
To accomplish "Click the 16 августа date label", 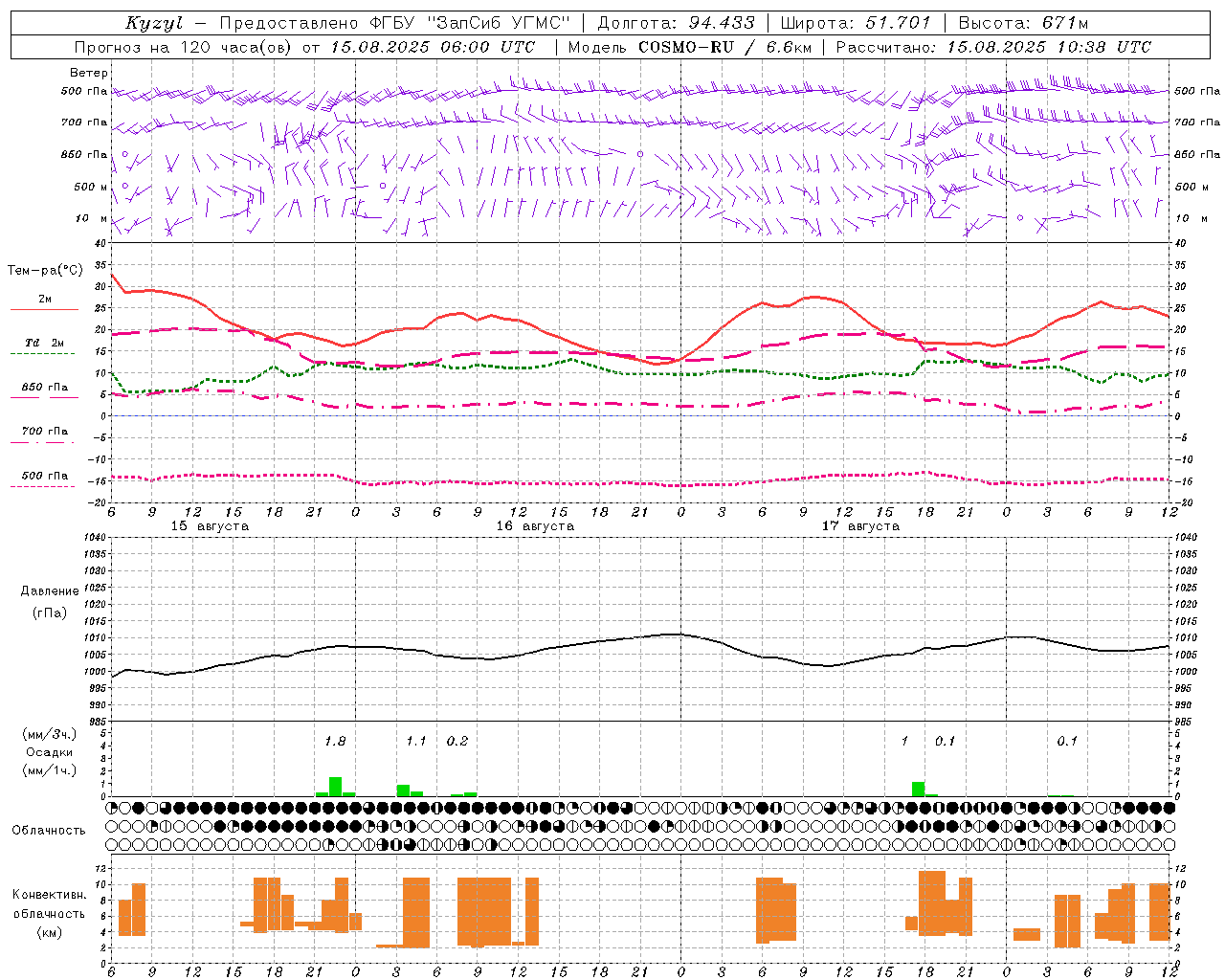I will point(535,526).
